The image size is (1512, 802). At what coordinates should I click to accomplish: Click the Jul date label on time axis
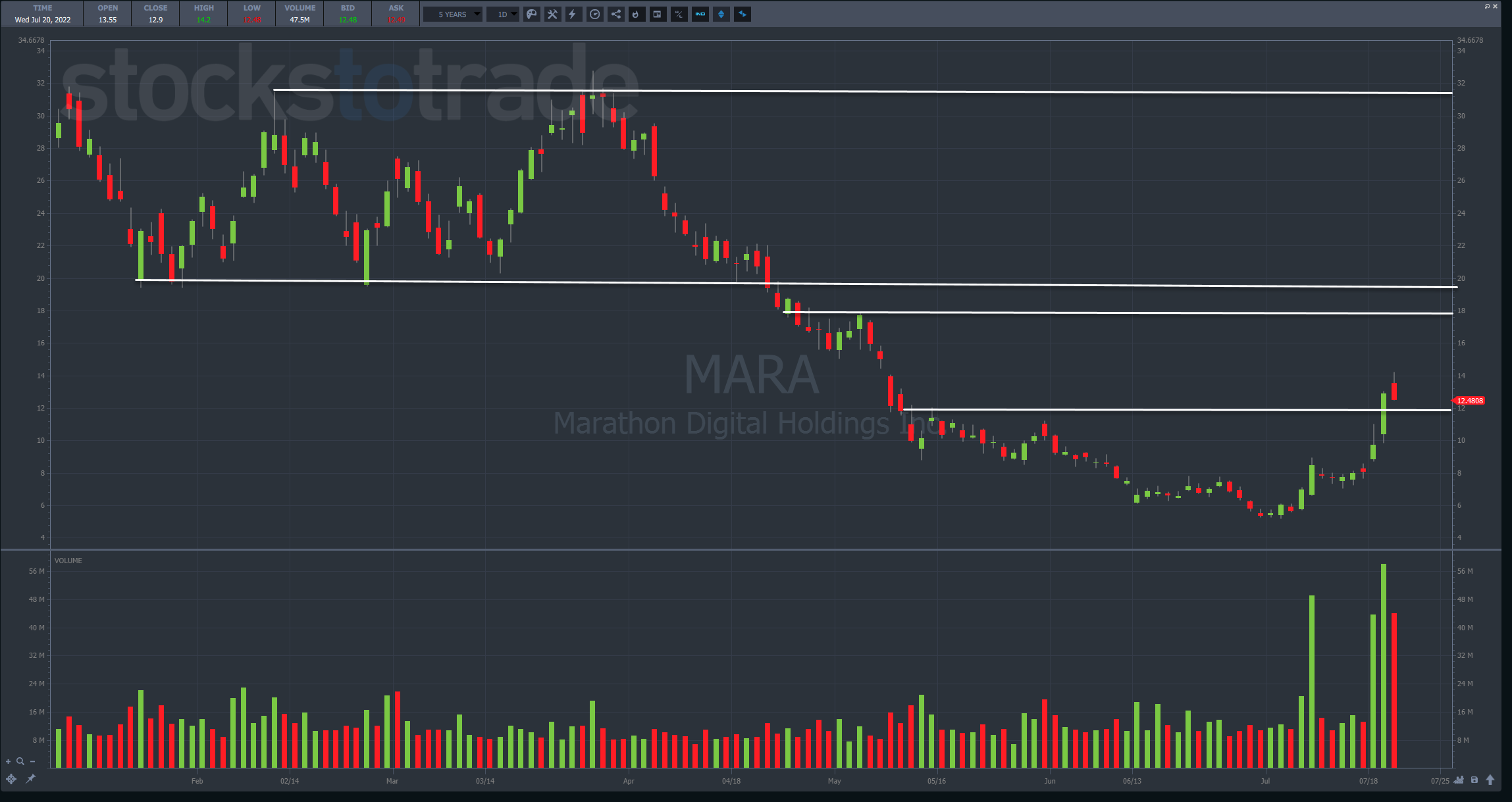[1265, 781]
